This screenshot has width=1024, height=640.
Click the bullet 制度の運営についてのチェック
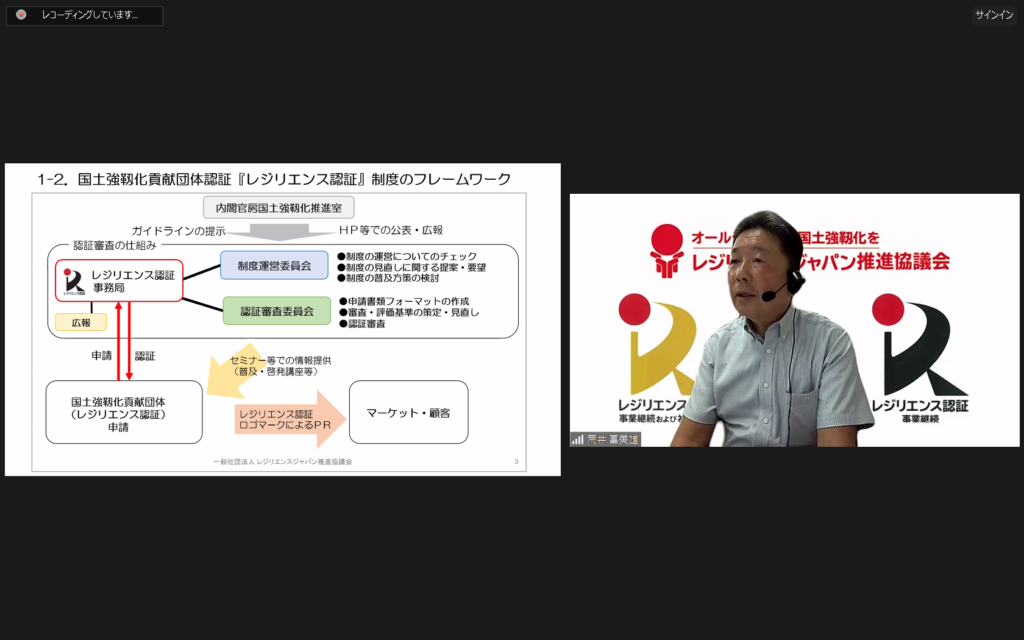tap(407, 257)
